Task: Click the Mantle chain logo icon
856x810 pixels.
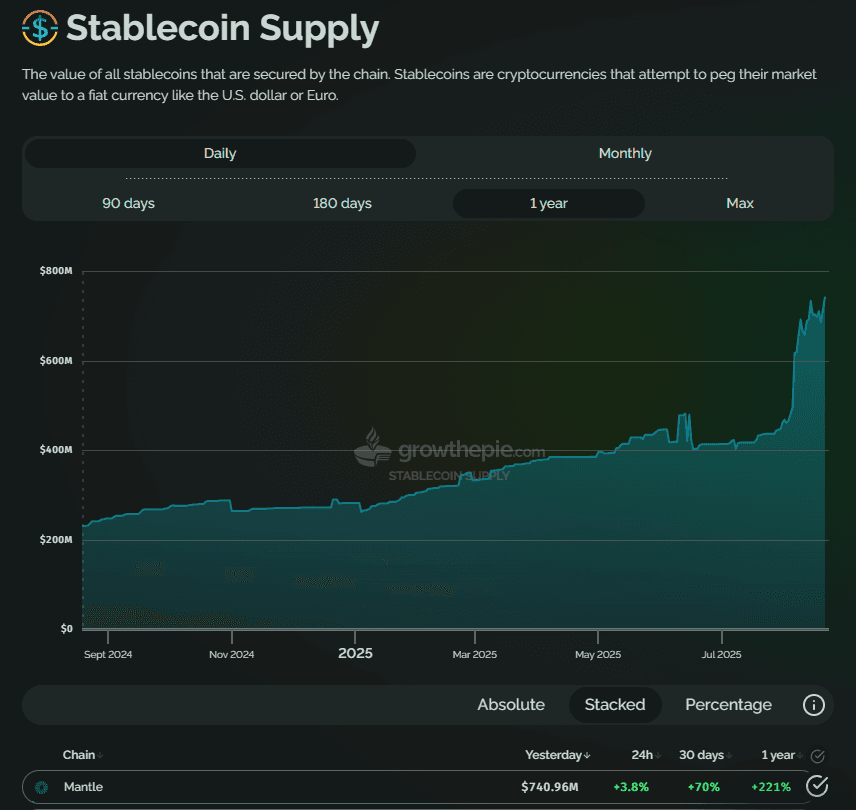Action: 41,787
